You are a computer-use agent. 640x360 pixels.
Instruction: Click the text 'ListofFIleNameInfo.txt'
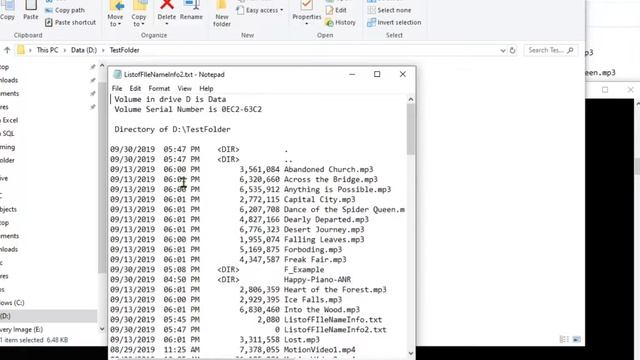point(333,320)
